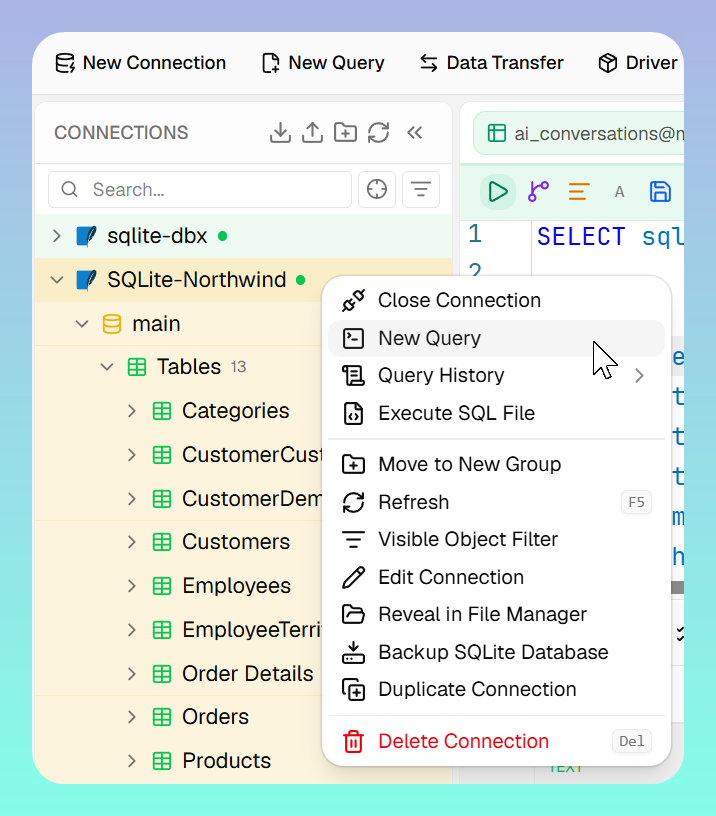Select the main database label
The height and width of the screenshot is (816, 716).
tap(156, 324)
